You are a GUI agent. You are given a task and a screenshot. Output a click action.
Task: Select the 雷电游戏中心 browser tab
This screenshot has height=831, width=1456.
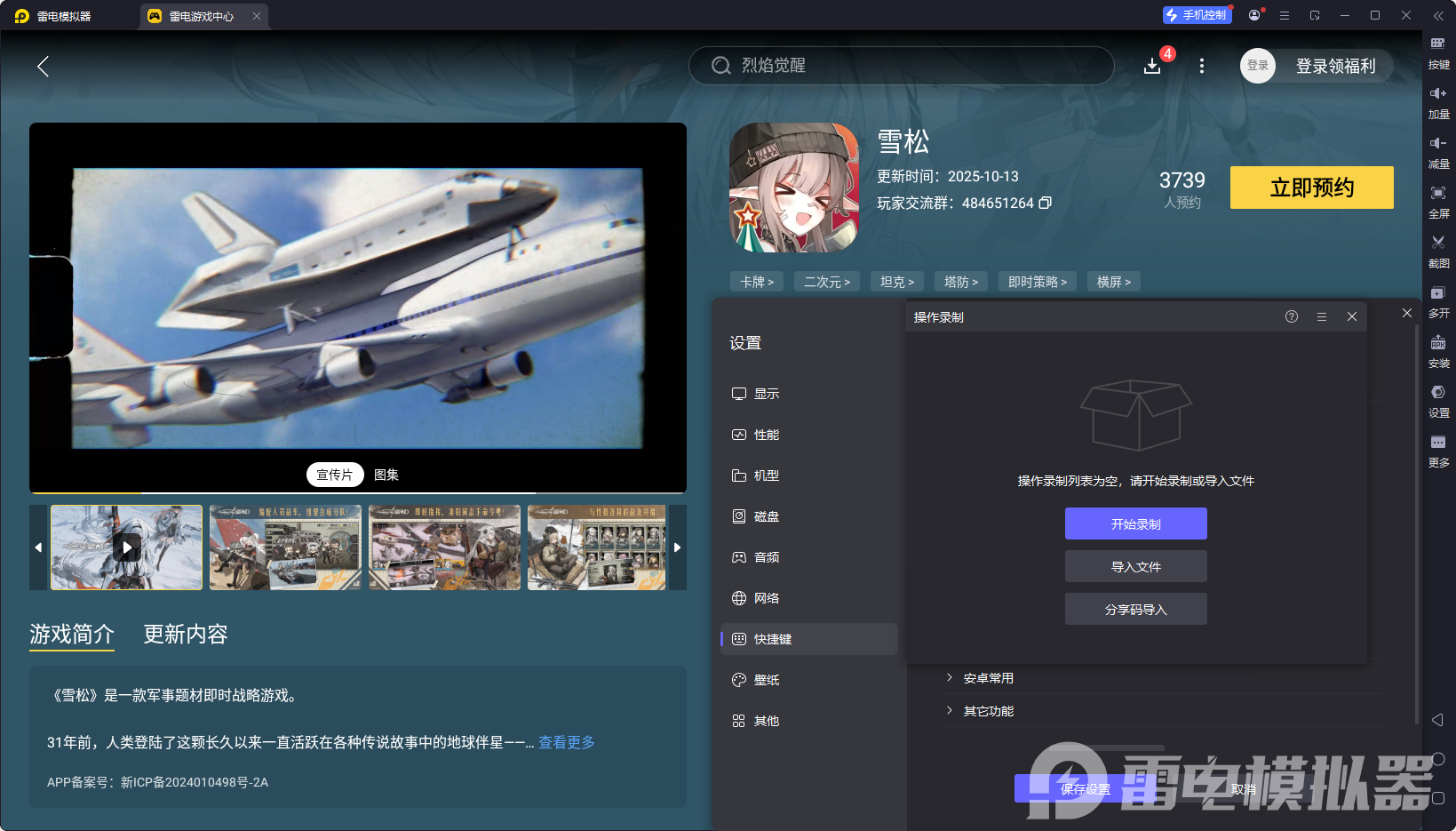coord(203,15)
